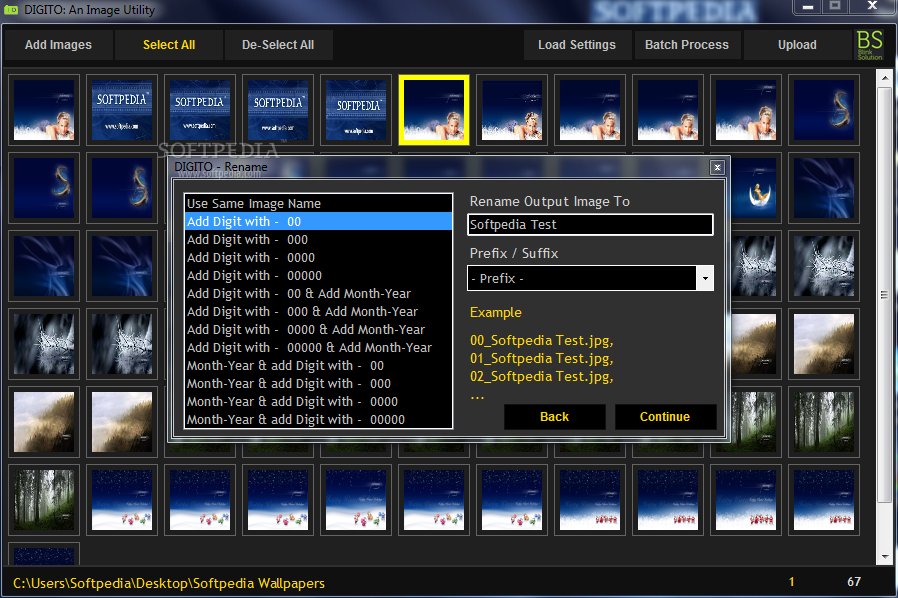Select 'Month-Year & add Digit with - 00000'

[318, 419]
